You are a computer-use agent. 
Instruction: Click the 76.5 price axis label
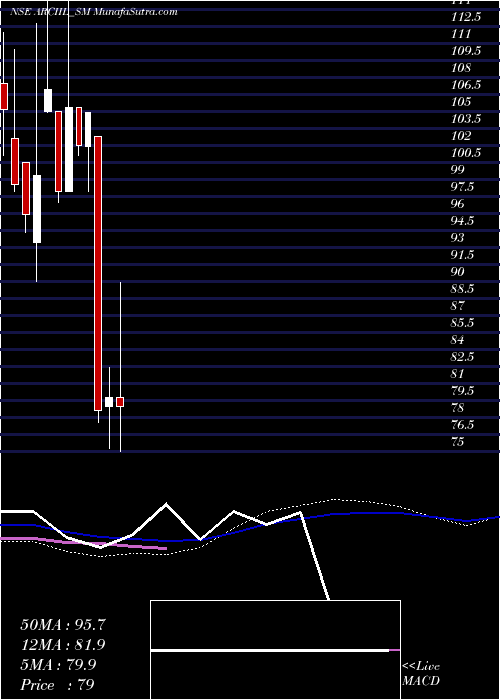[462, 425]
